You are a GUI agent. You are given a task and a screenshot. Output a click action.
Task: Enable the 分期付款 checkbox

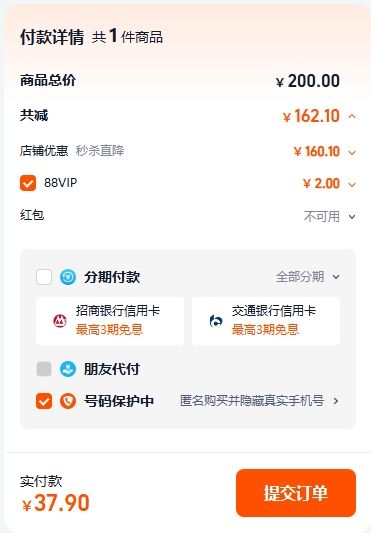pos(44,277)
